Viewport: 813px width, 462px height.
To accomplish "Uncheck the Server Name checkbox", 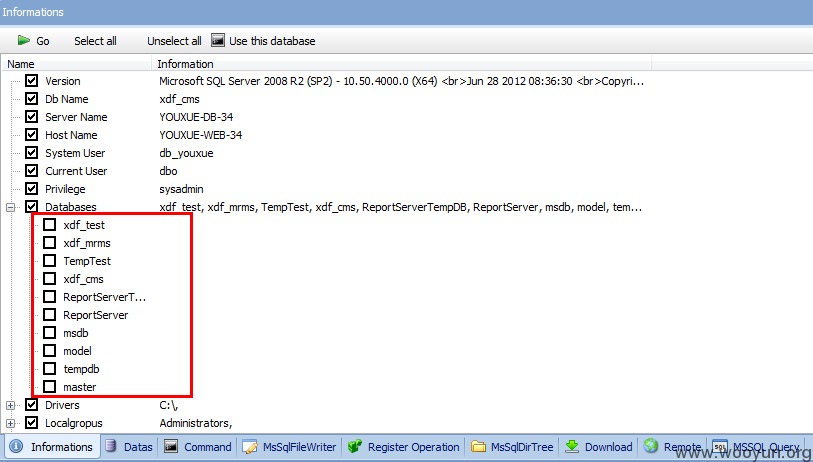I will pos(32,117).
